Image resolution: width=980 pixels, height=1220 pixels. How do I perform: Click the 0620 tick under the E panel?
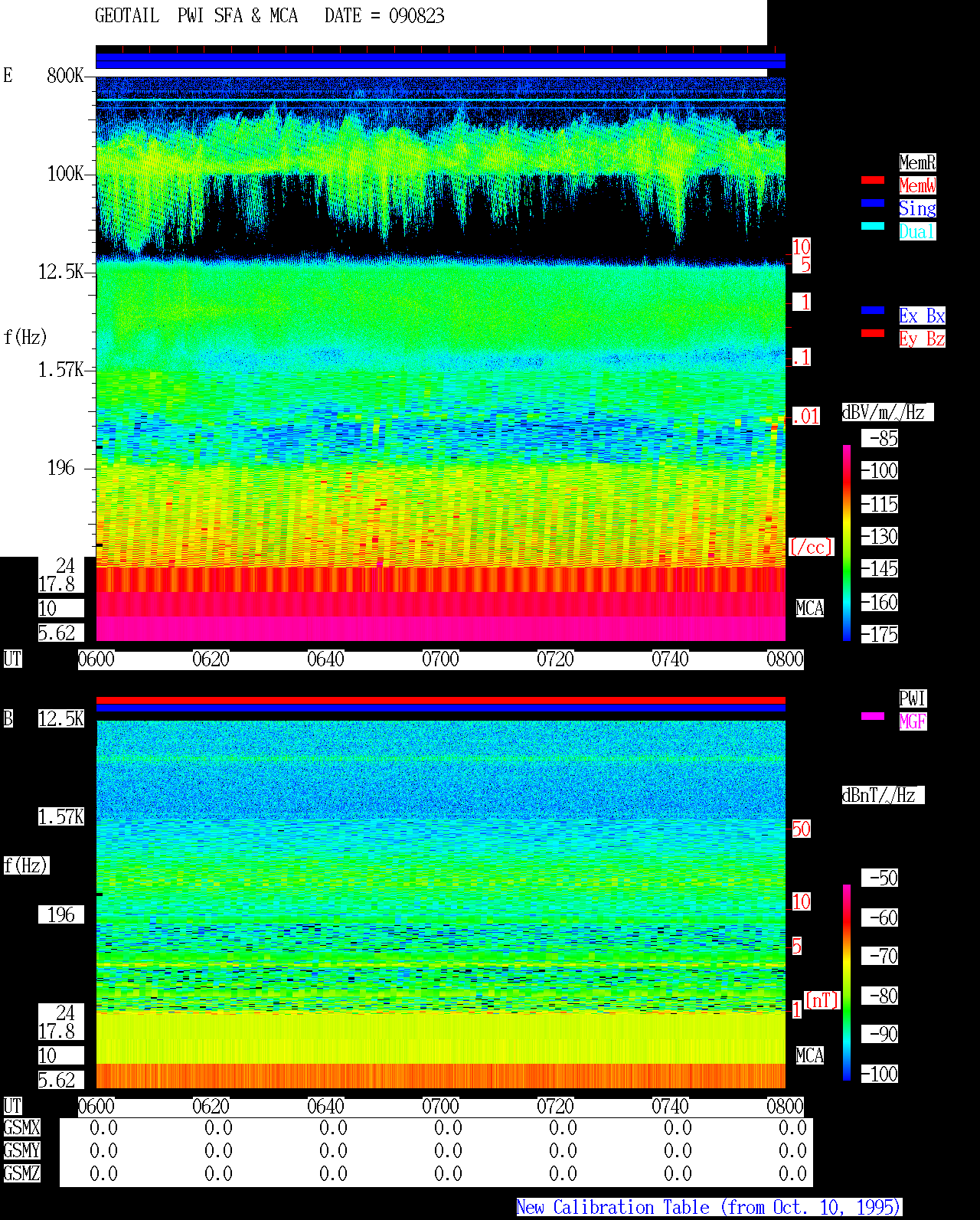pos(211,659)
